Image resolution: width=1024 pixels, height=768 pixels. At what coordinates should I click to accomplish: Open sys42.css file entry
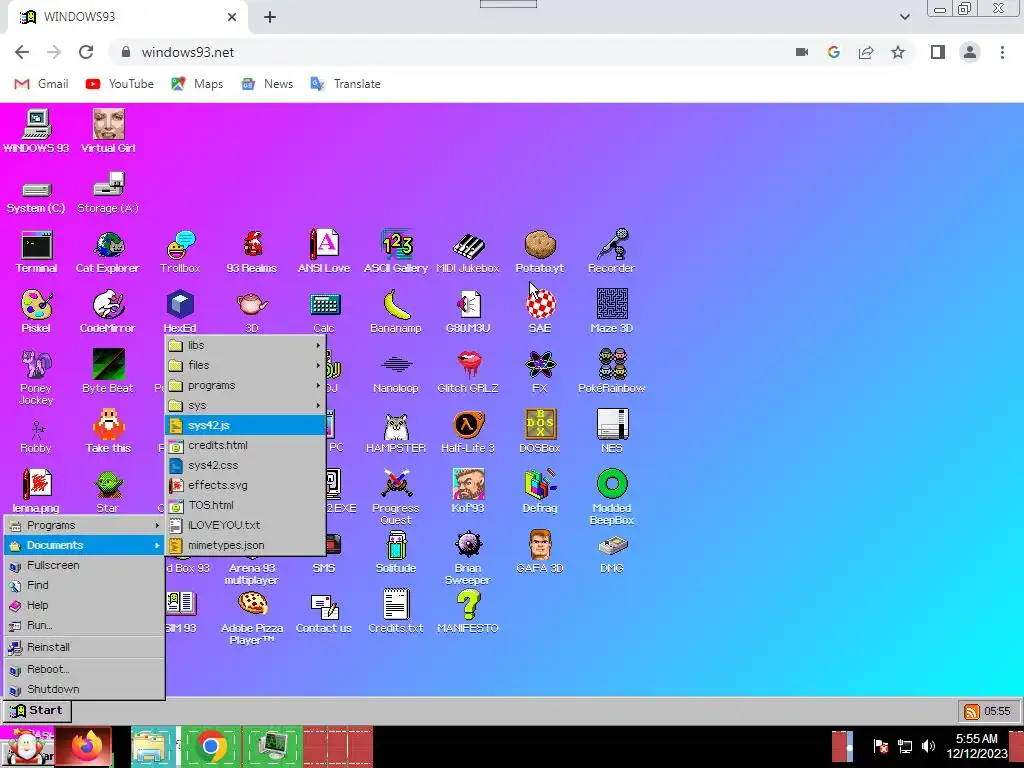pos(246,465)
